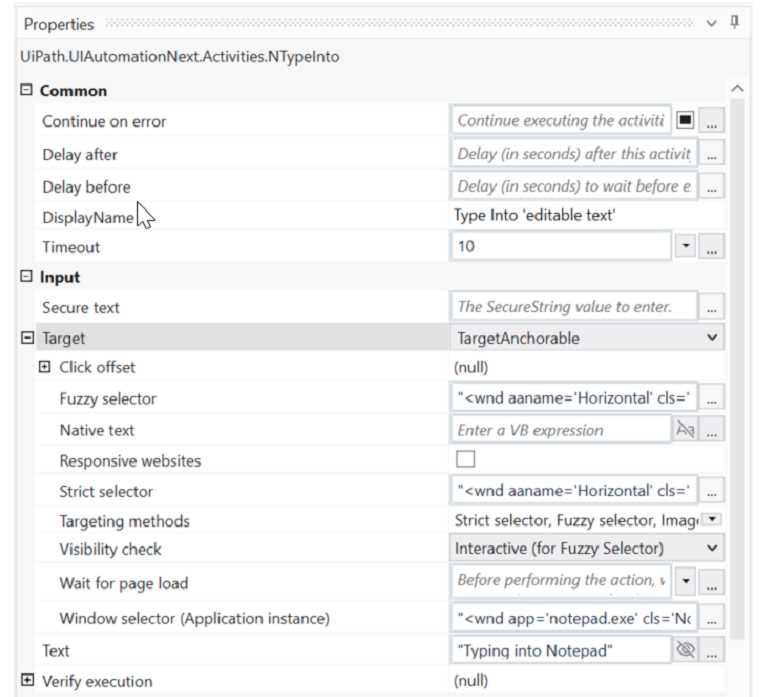Image resolution: width=768 pixels, height=697 pixels.
Task: Expand the Verify execution section
Action: click(27, 681)
